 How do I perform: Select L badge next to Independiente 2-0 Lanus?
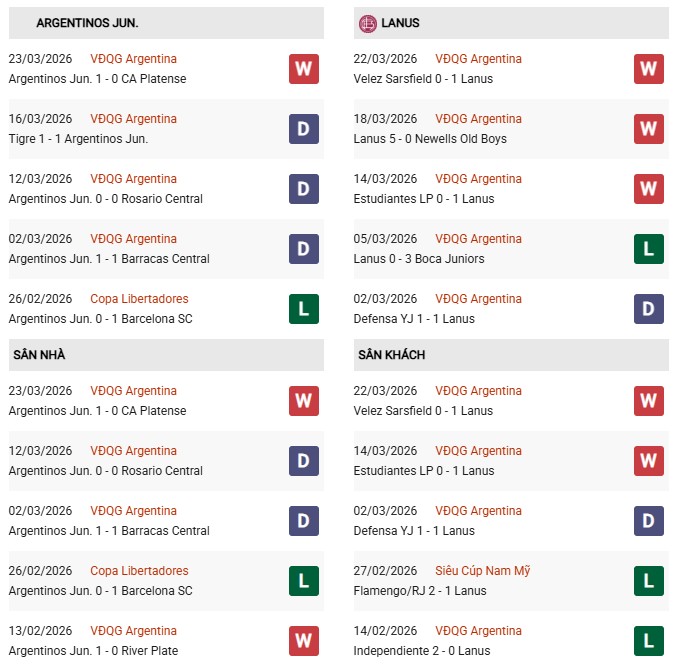pyautogui.click(x=649, y=641)
